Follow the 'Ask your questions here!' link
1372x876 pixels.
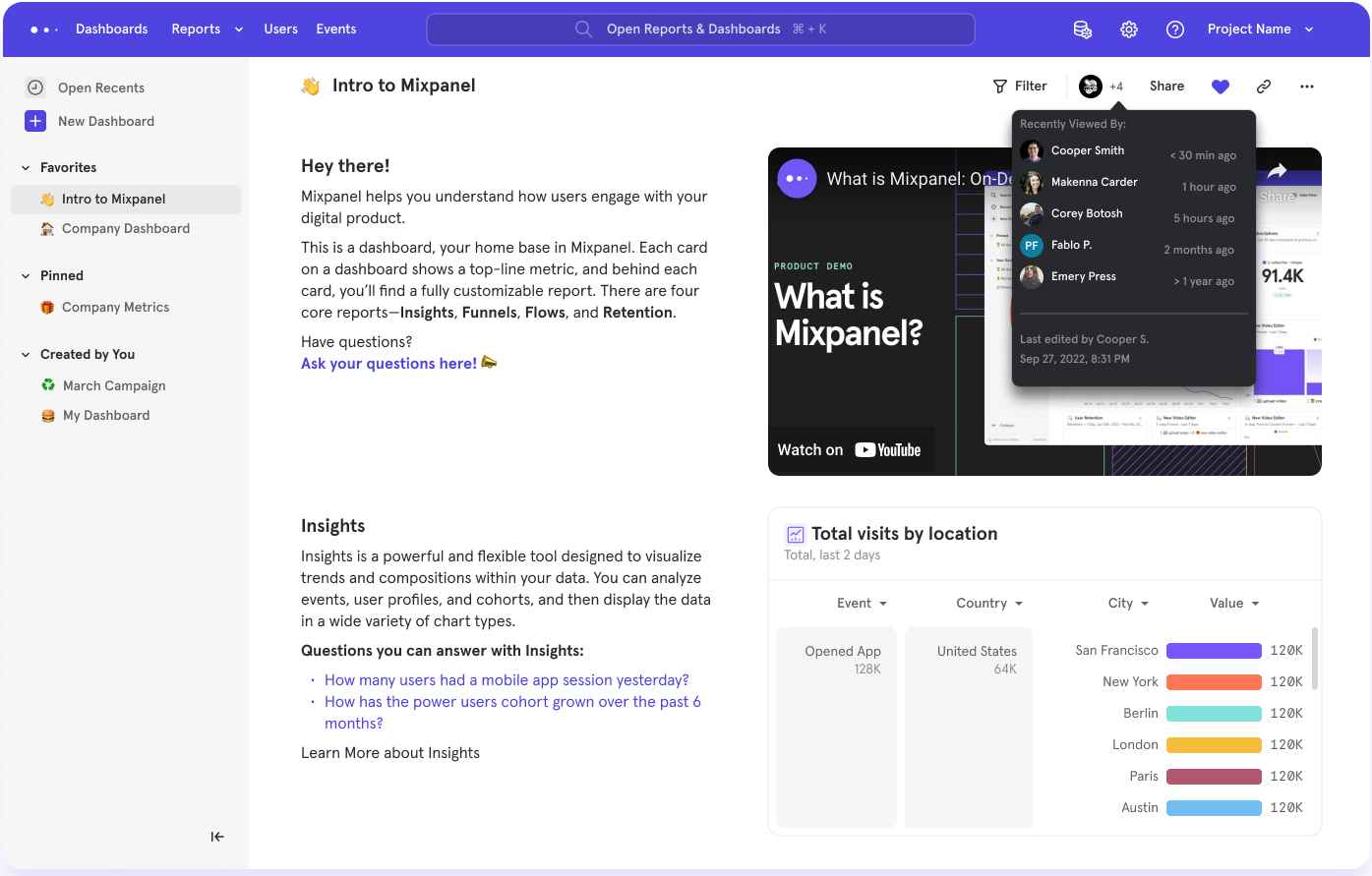click(x=388, y=364)
